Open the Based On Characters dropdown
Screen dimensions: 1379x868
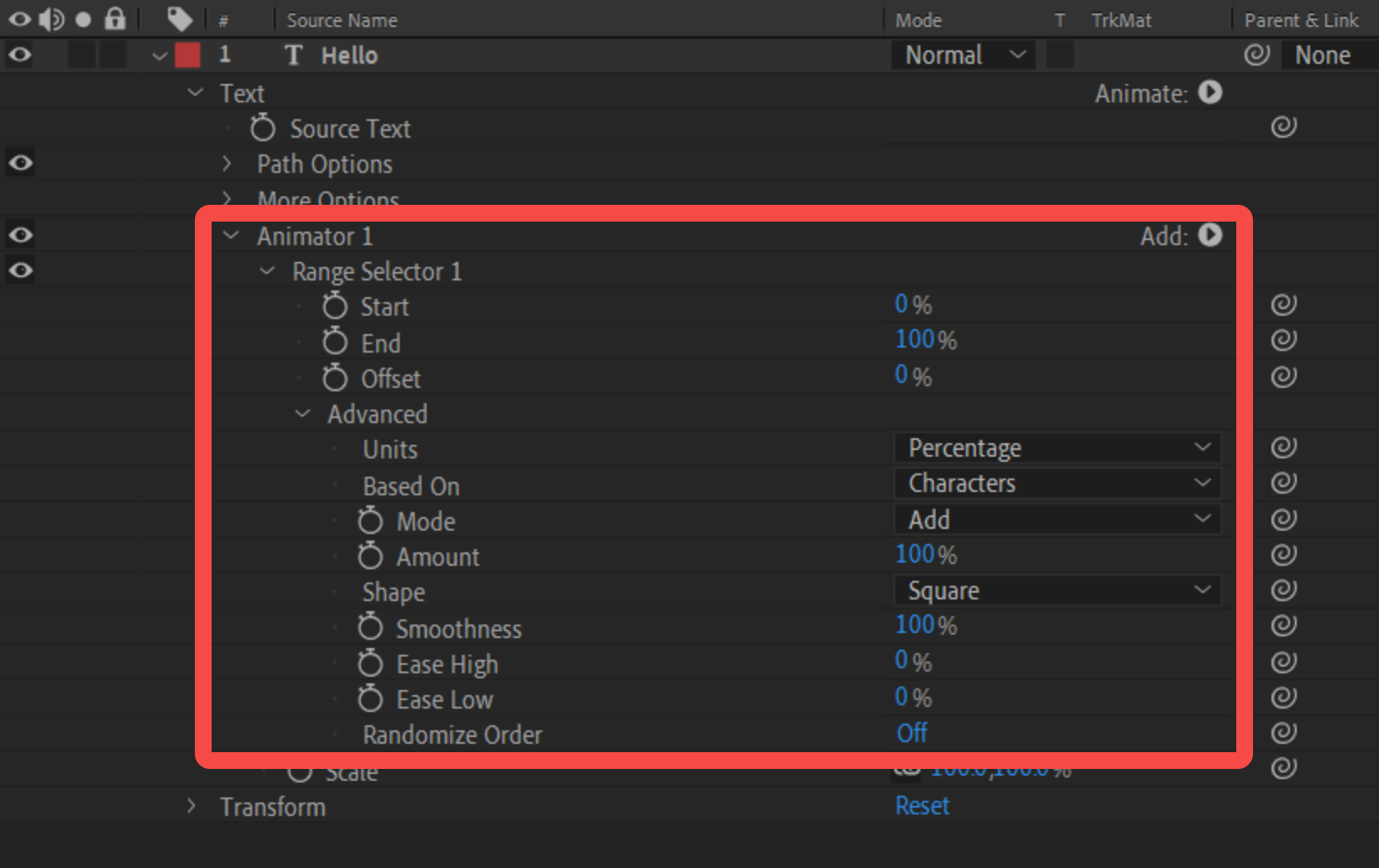pyautogui.click(x=1057, y=483)
